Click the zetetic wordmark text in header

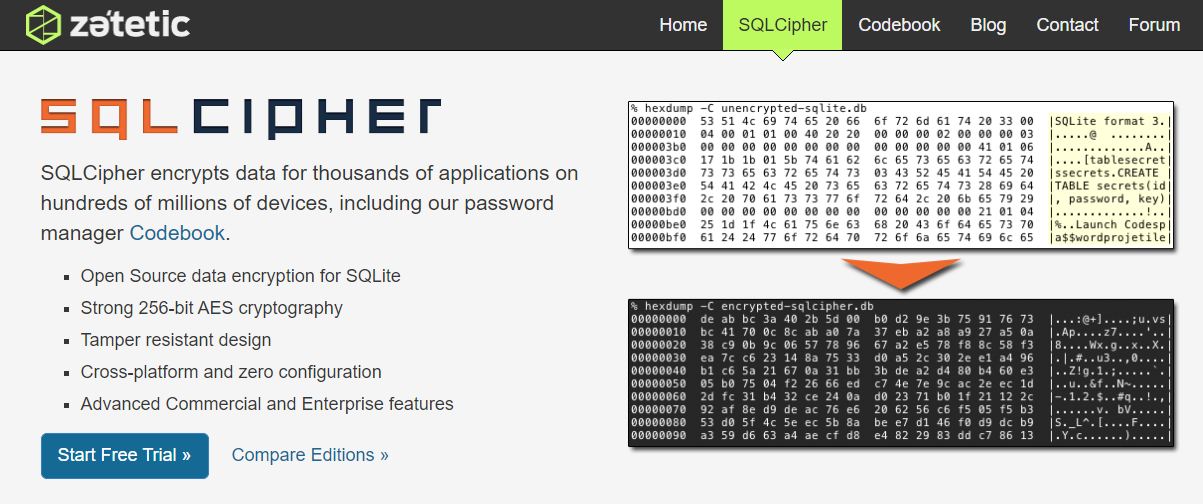129,24
